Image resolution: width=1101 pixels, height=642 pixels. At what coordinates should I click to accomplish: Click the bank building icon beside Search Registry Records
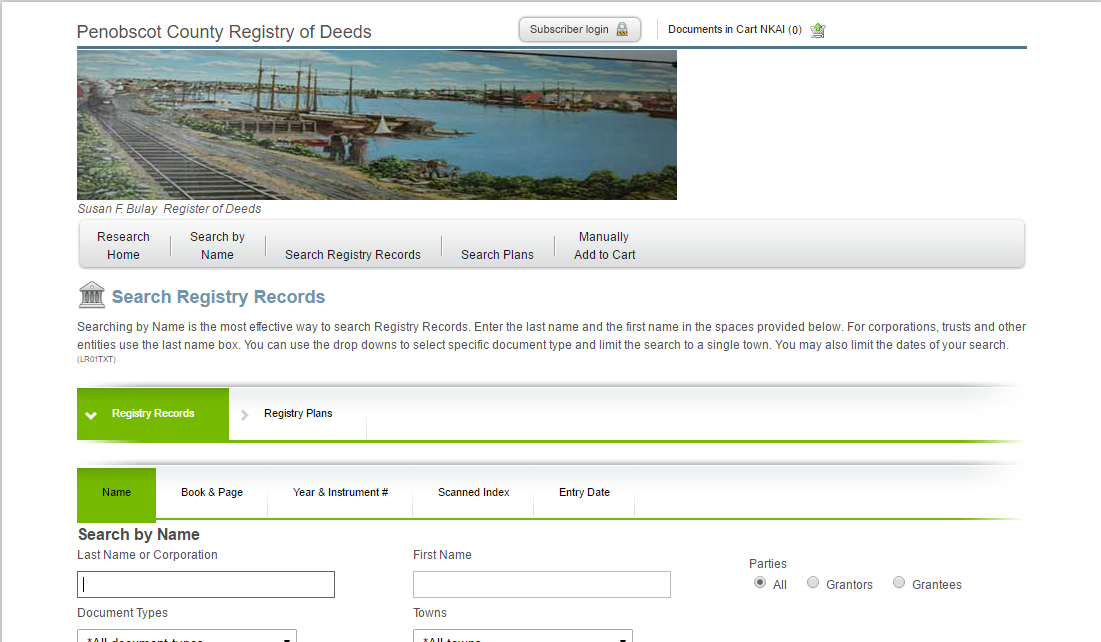pos(92,295)
